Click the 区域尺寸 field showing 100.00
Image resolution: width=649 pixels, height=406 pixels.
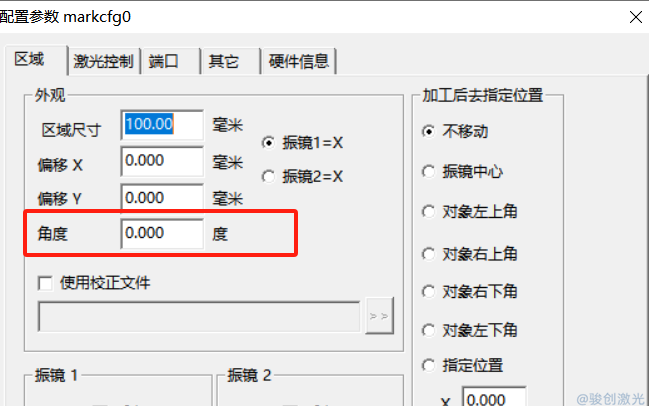pos(162,125)
